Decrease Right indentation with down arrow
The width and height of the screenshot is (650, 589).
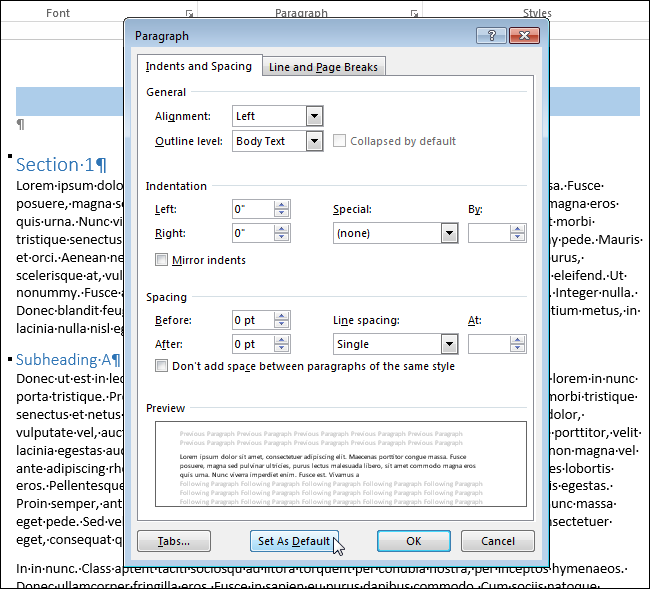(x=282, y=237)
